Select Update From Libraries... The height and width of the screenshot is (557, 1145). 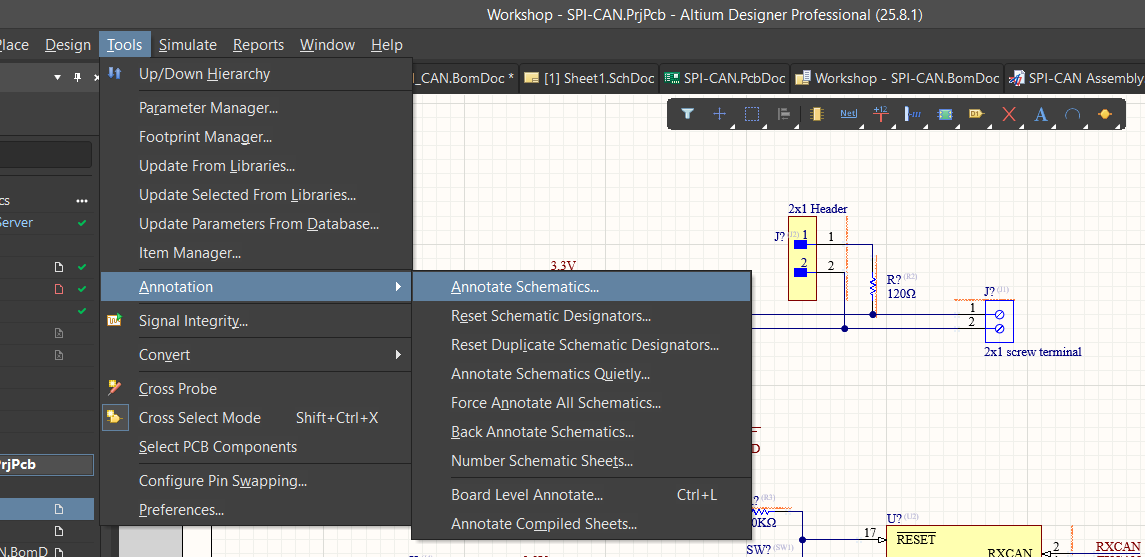point(256,166)
